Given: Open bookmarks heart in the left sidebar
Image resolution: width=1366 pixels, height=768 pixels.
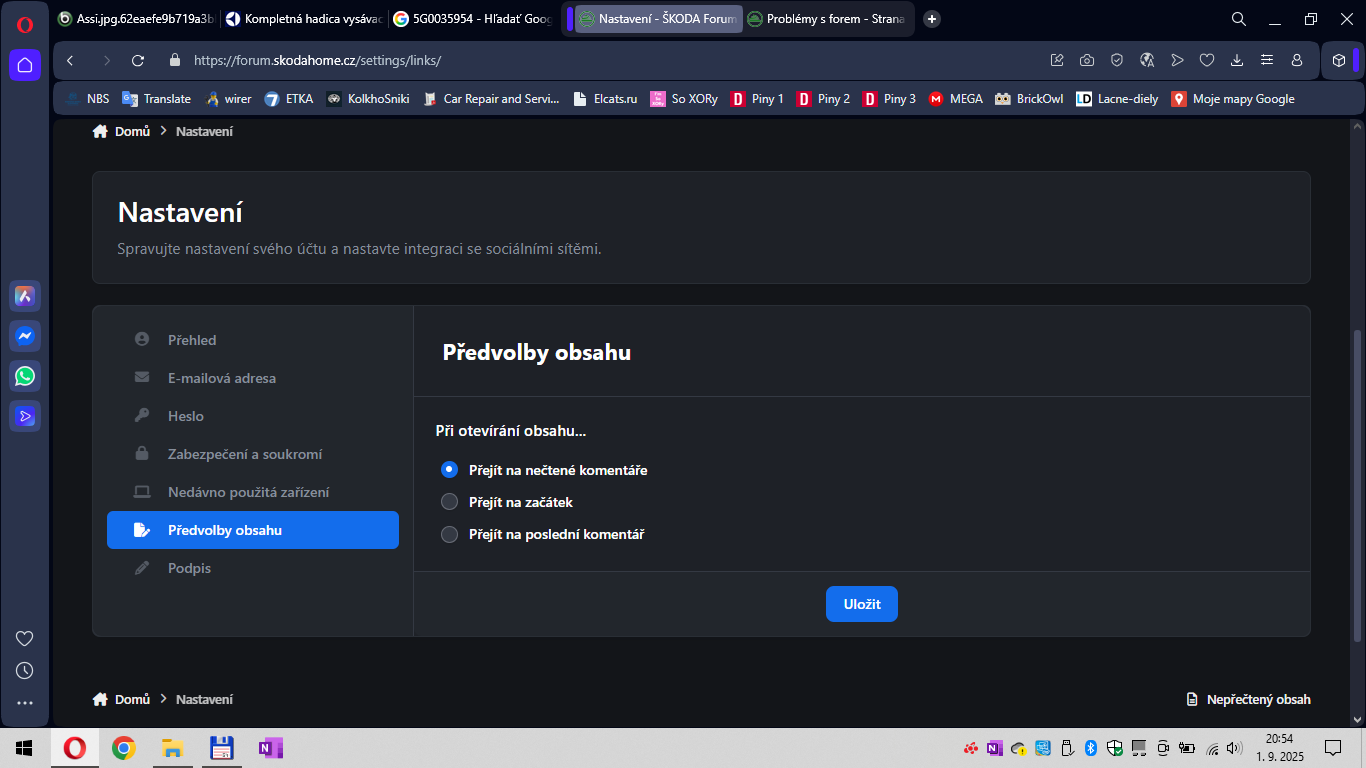Looking at the screenshot, I should (x=25, y=639).
